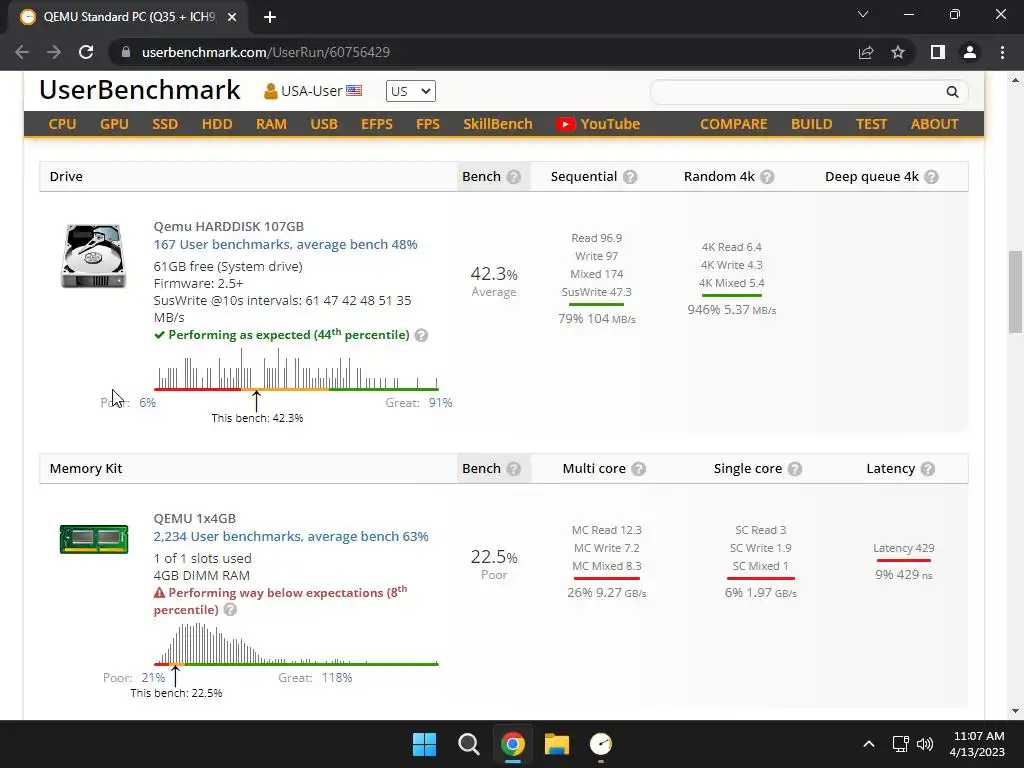Open the RAM menu item
Screen dimensions: 1024x768
pyautogui.click(x=271, y=124)
